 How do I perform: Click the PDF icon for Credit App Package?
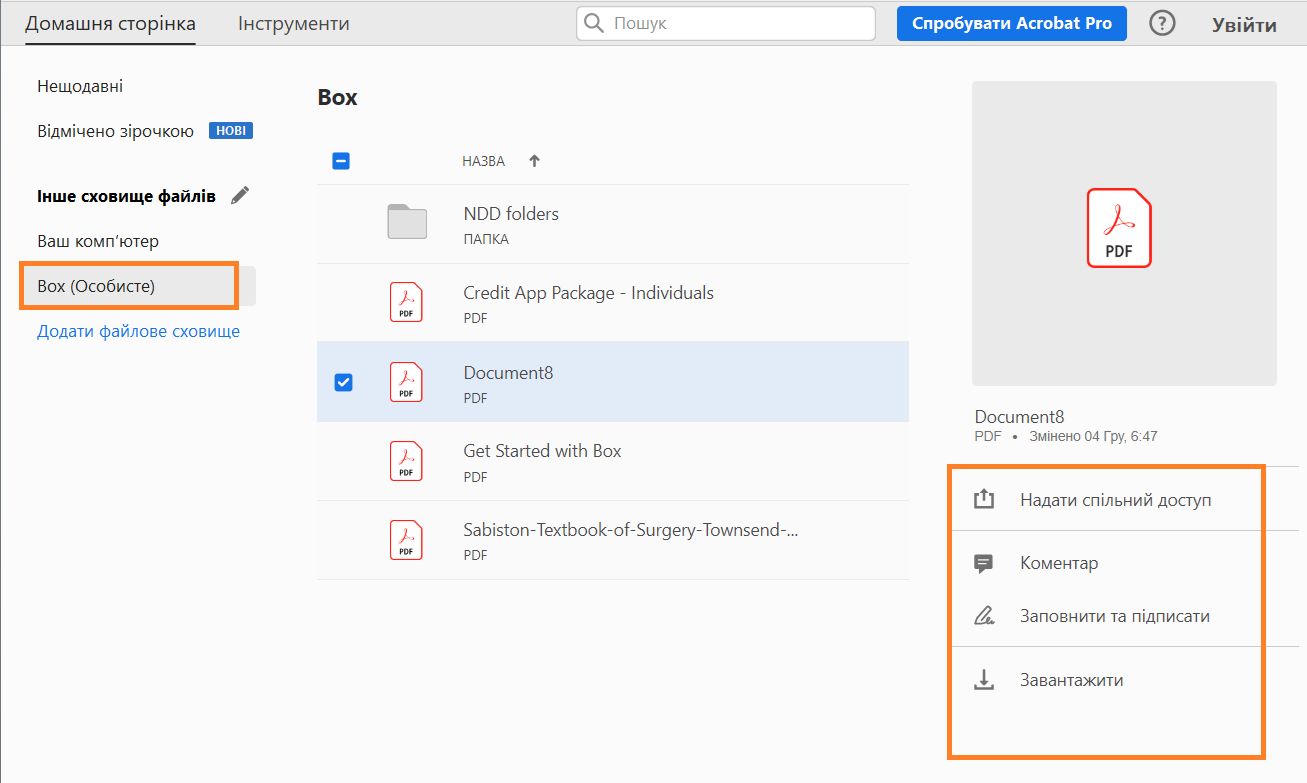pos(406,302)
